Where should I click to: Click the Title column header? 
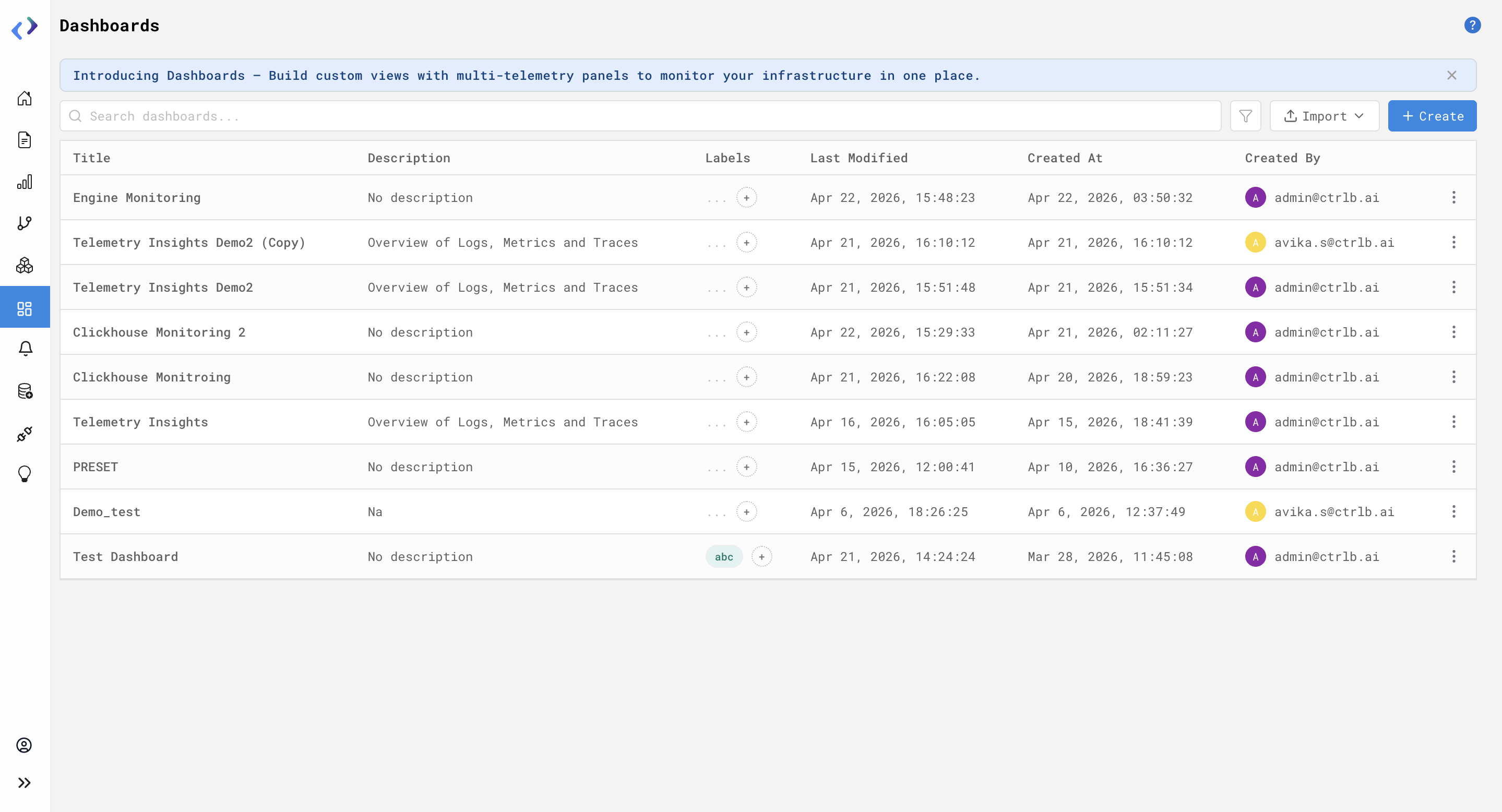tap(91, 158)
